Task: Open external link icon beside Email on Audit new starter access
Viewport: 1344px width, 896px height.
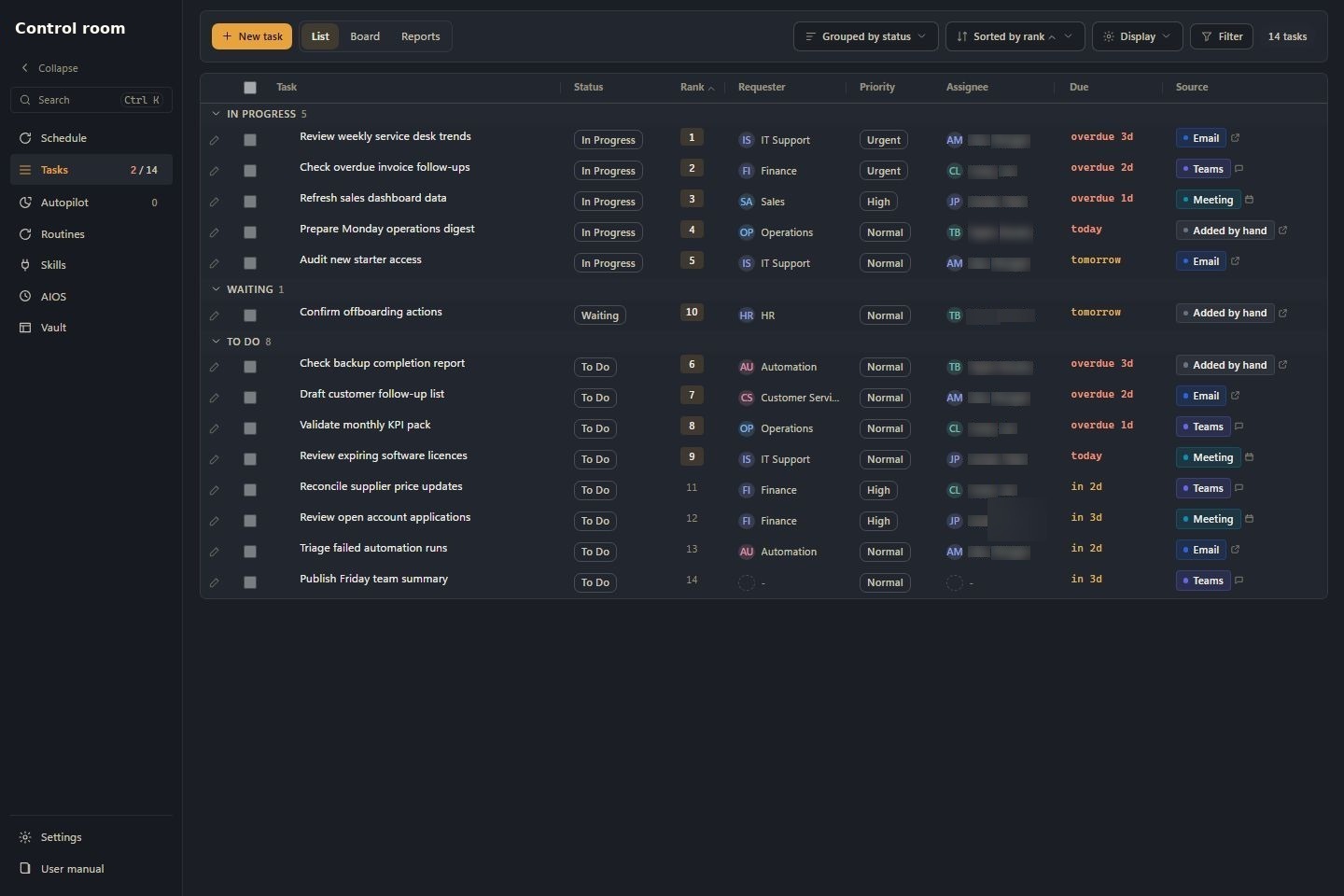Action: click(1235, 261)
